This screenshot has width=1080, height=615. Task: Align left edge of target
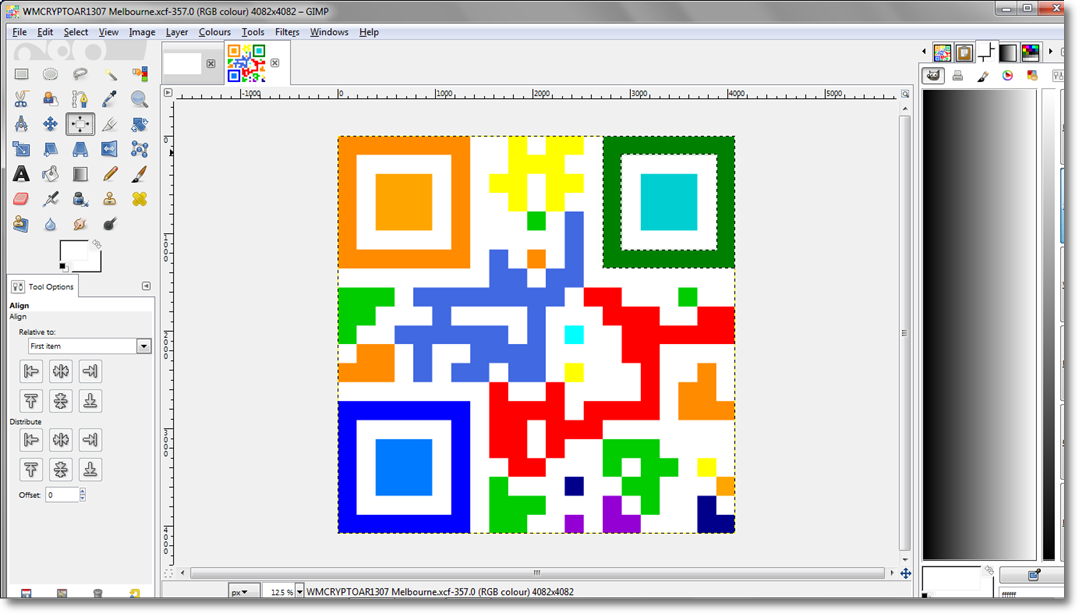(x=31, y=372)
